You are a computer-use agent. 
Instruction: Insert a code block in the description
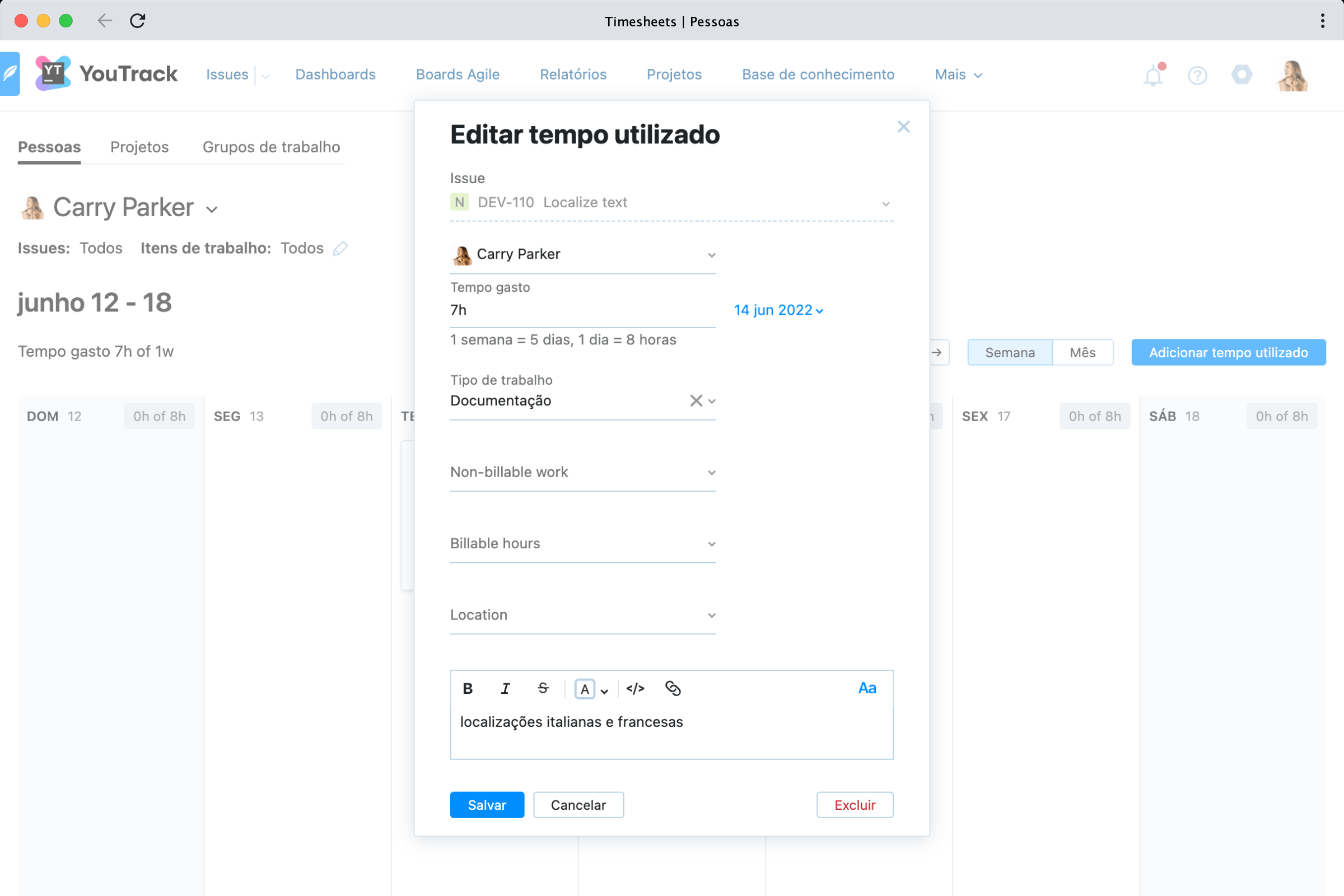635,688
